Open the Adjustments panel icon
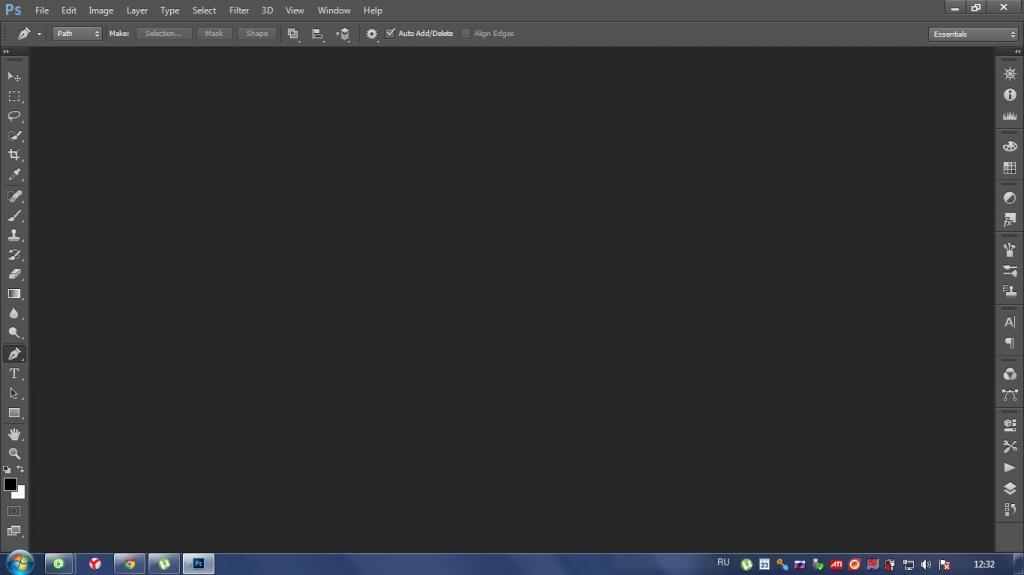 coord(1010,198)
